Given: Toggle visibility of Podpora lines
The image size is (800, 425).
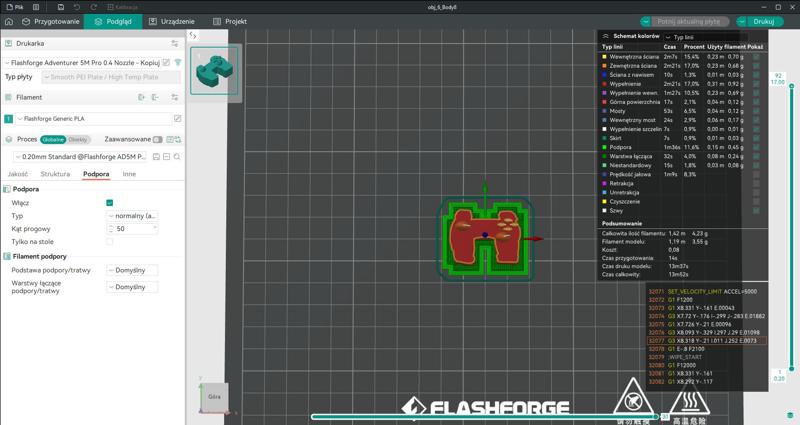Looking at the screenshot, I should pos(756,147).
